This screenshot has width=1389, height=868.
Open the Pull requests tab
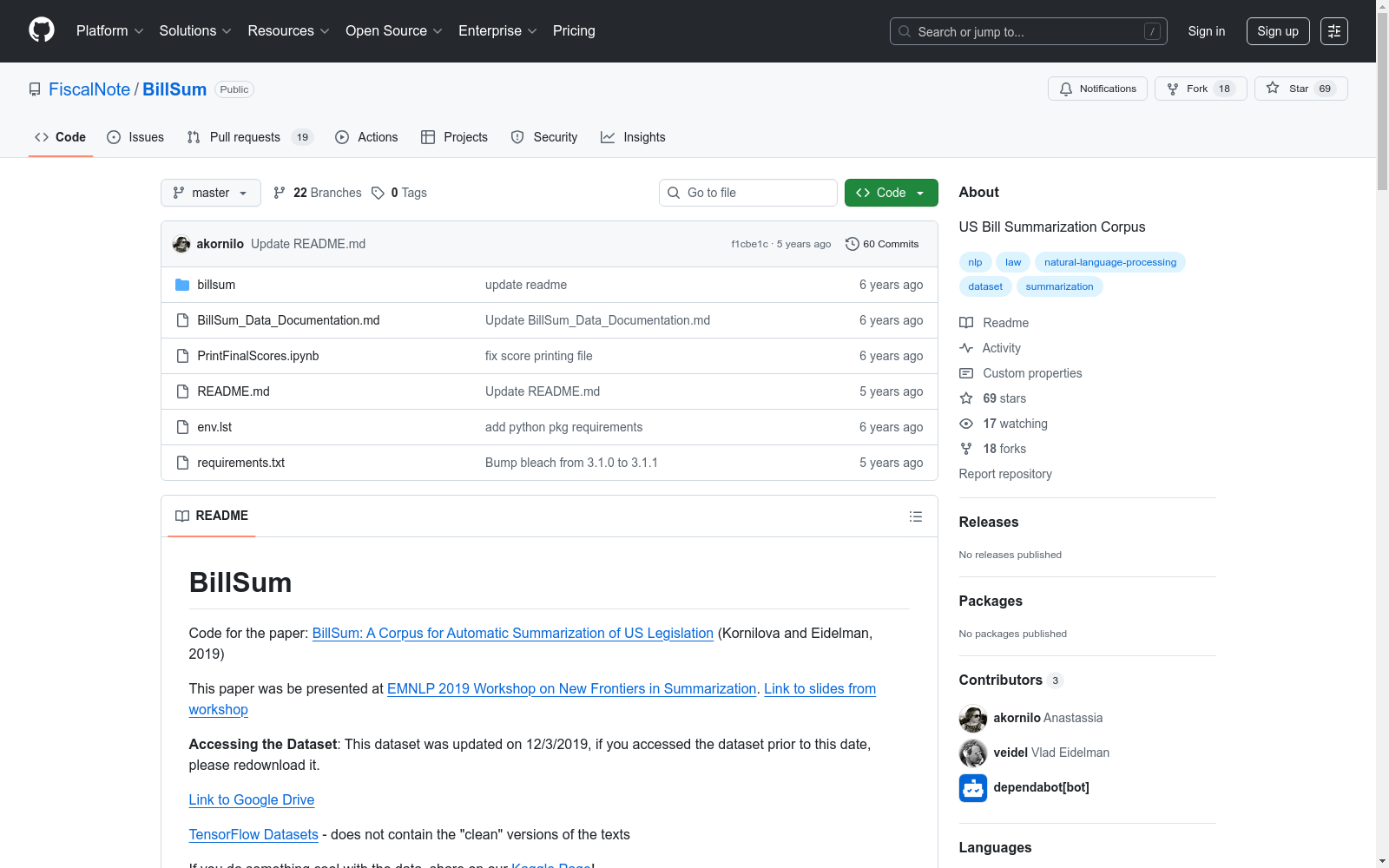[249, 137]
